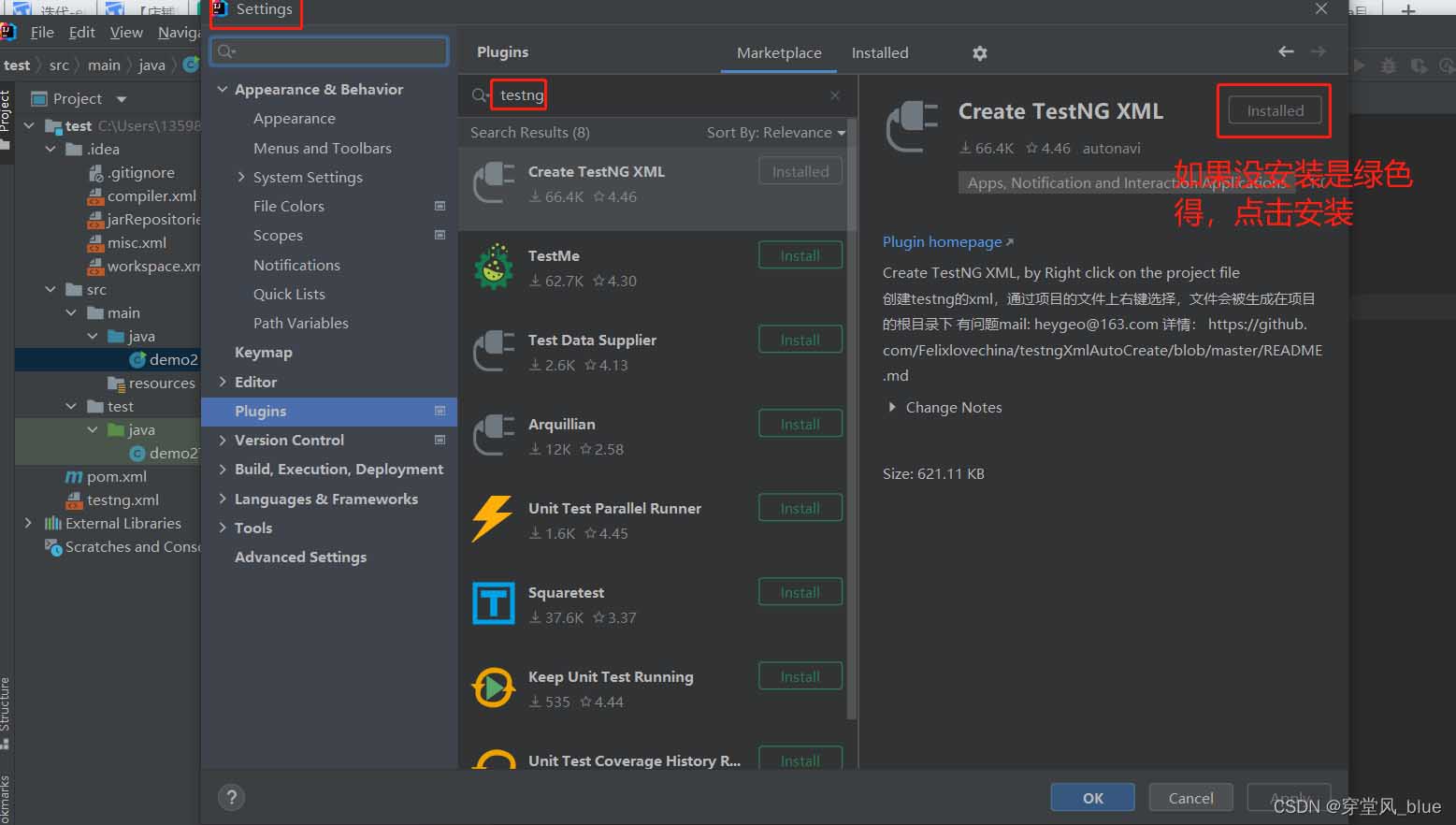
Task: Open the Plugin homepage link
Action: (x=947, y=241)
